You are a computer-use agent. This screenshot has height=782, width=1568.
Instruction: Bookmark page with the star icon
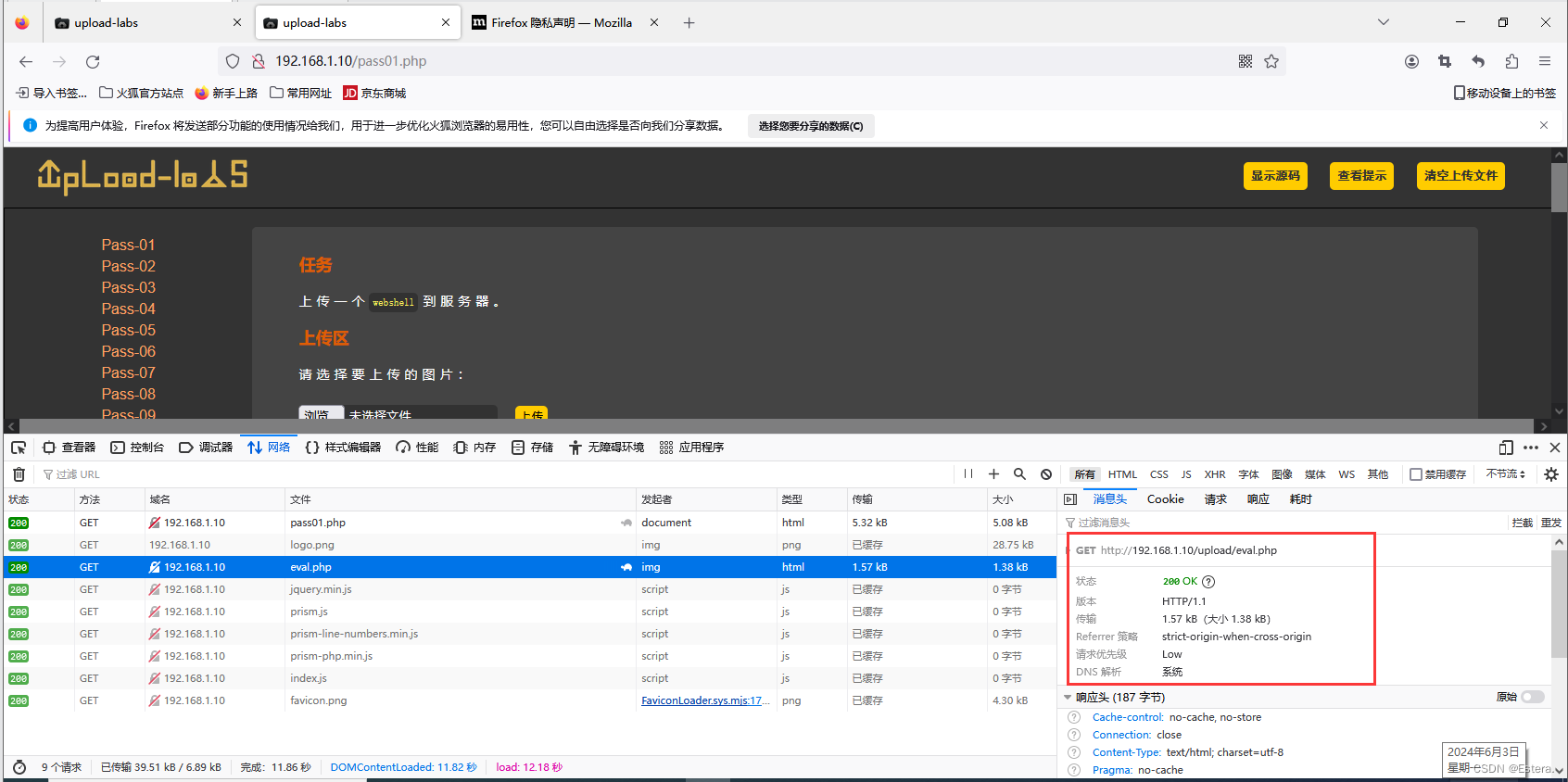(x=1271, y=61)
